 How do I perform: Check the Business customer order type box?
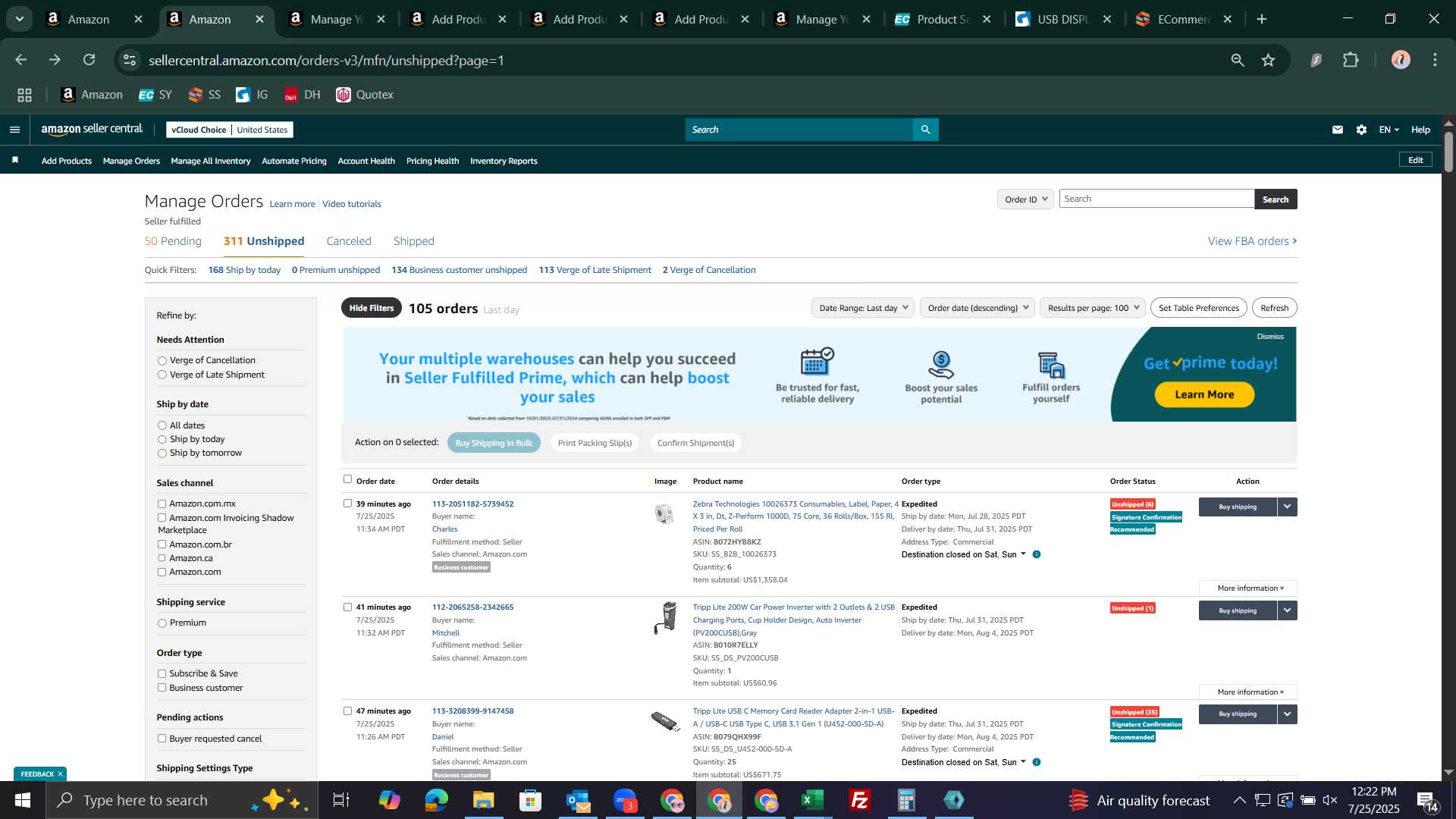[162, 688]
